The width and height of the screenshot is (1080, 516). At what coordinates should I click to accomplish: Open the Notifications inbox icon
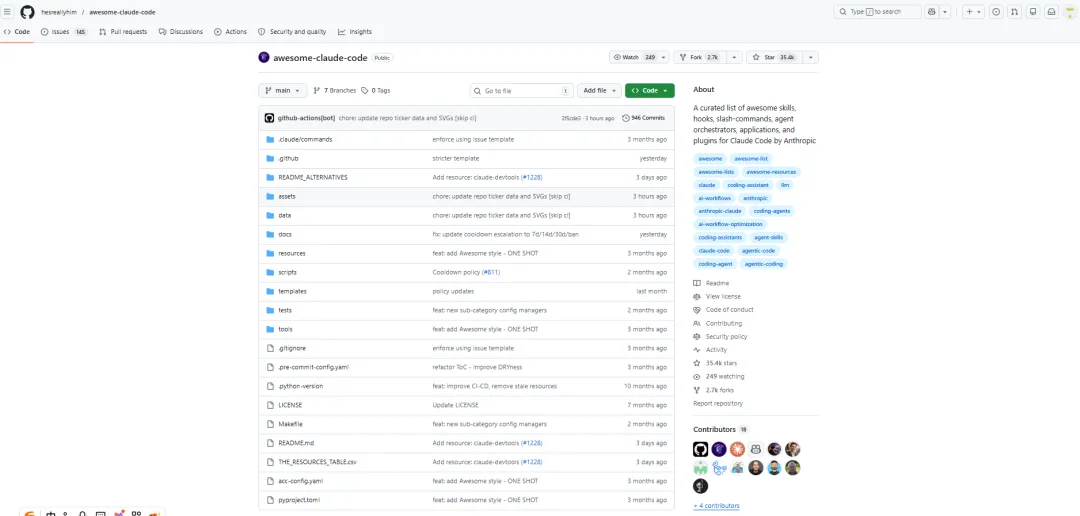(1052, 12)
